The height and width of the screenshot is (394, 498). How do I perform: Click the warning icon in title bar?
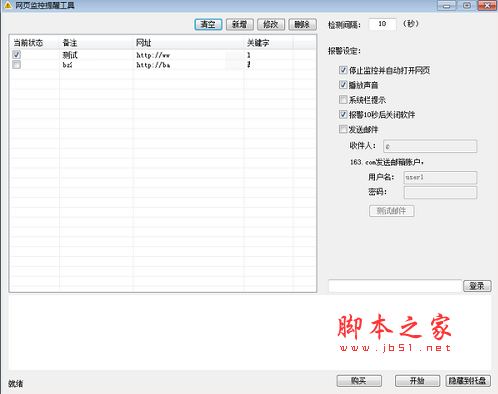tap(8, 5)
